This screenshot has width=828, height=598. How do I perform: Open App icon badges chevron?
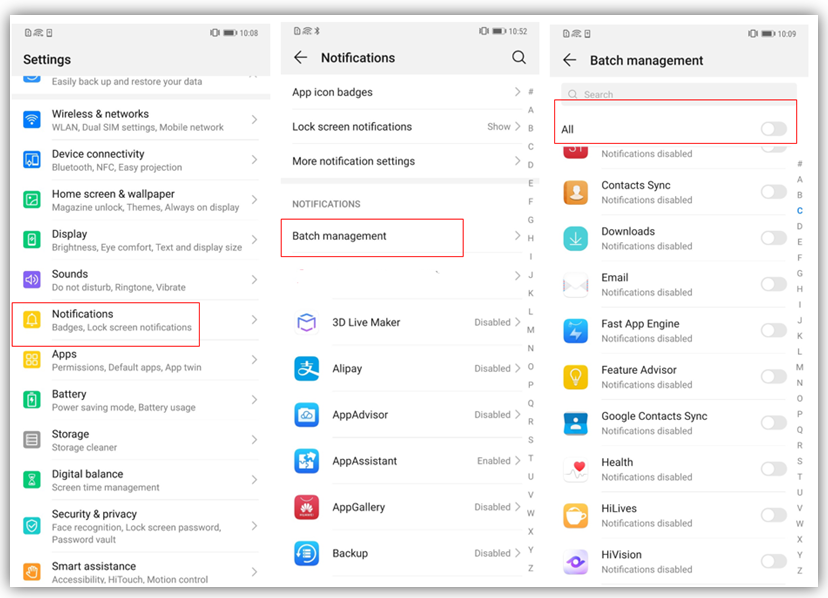(x=517, y=92)
